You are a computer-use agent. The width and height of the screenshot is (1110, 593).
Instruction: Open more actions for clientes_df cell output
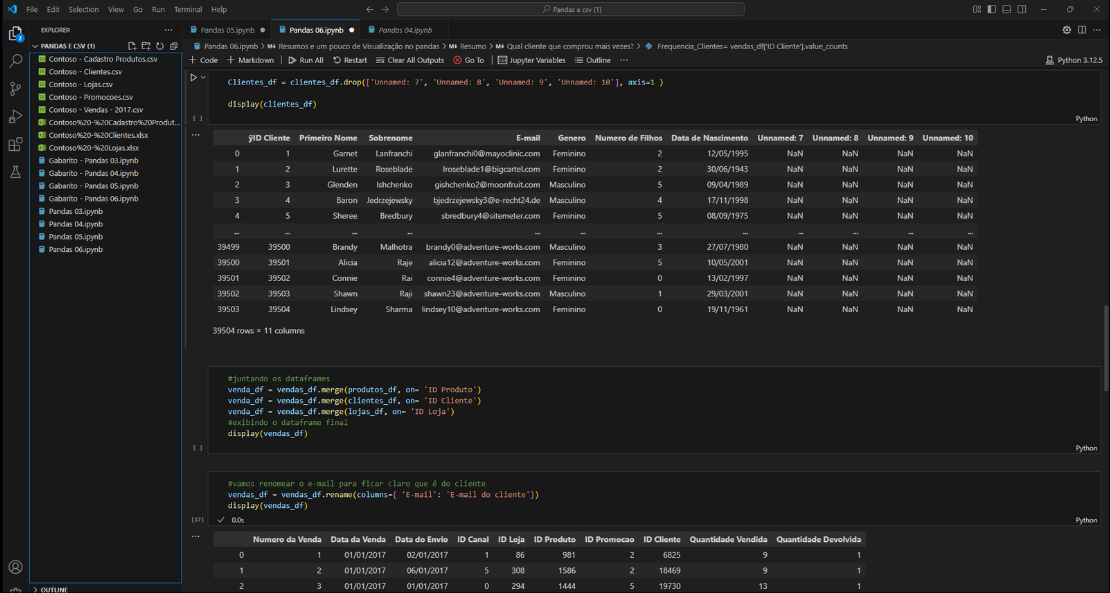(x=195, y=134)
